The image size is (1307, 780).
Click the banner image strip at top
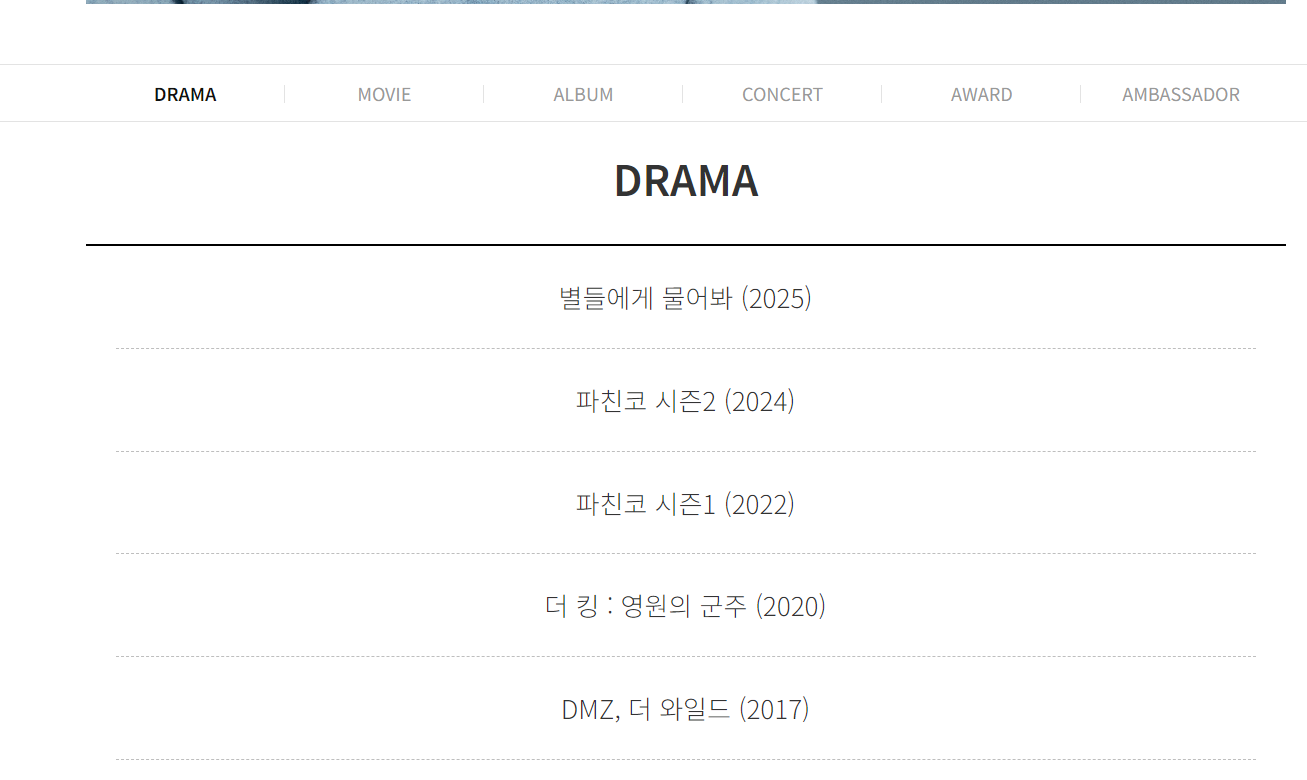click(686, 2)
